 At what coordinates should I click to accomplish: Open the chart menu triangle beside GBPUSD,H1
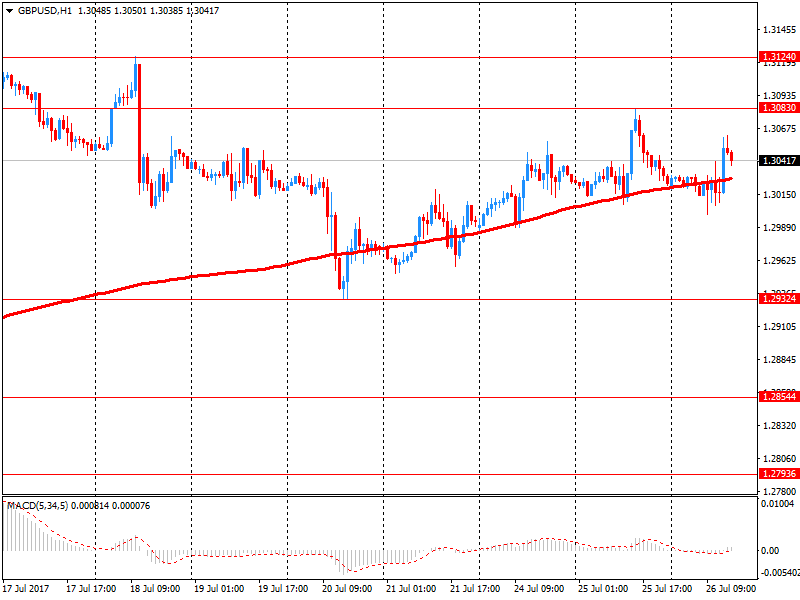point(9,11)
